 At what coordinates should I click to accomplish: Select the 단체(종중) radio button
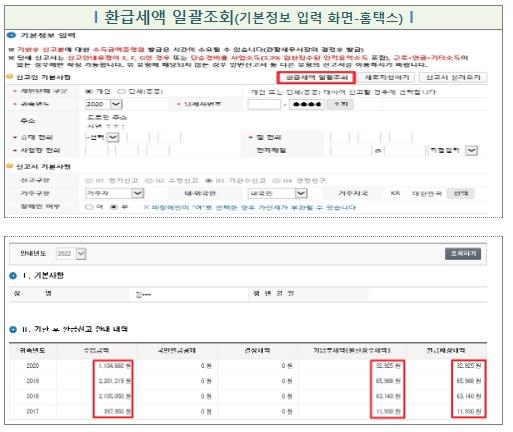point(121,91)
